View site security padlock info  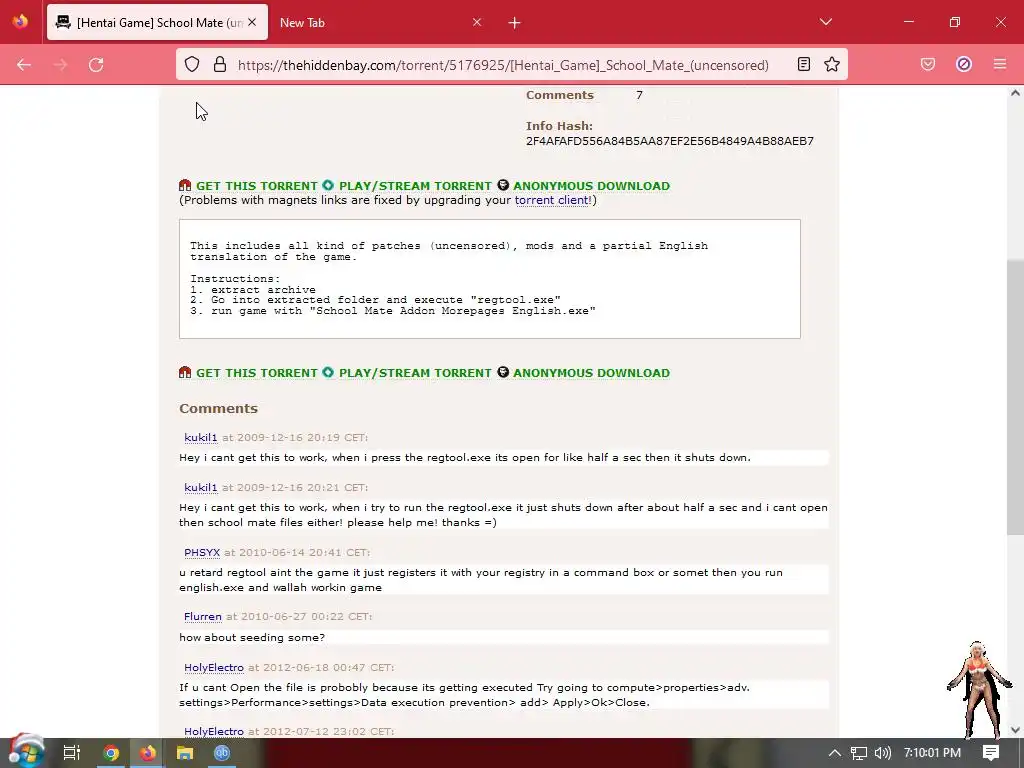(220, 65)
